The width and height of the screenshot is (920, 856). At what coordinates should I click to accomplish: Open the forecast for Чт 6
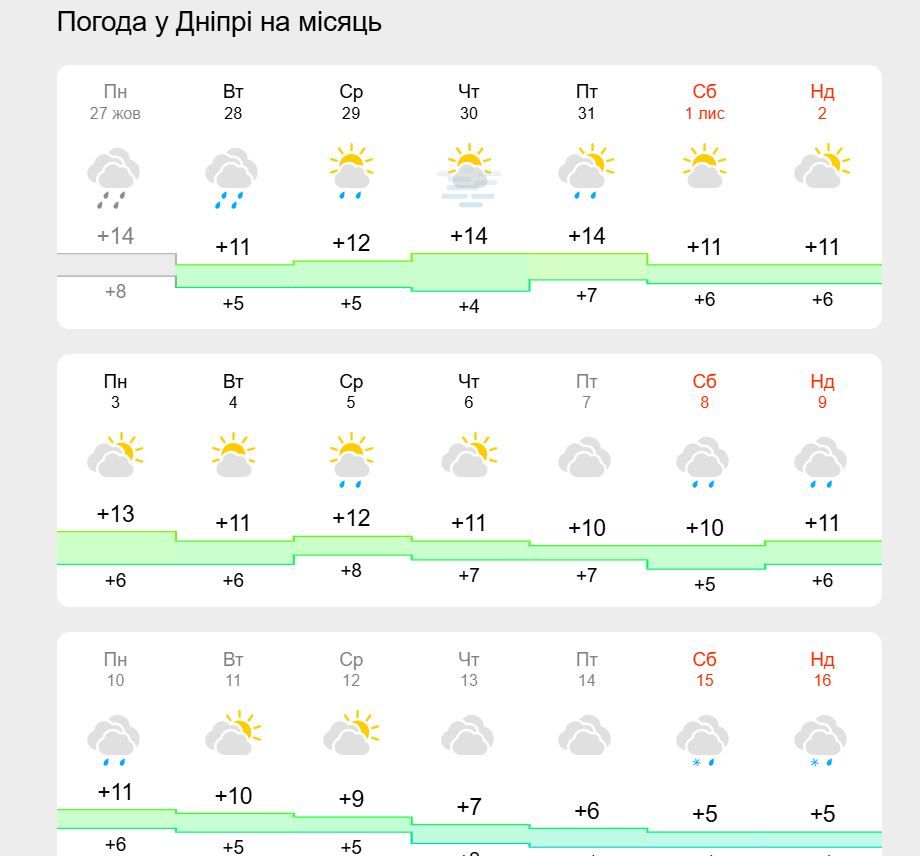[x=469, y=391]
